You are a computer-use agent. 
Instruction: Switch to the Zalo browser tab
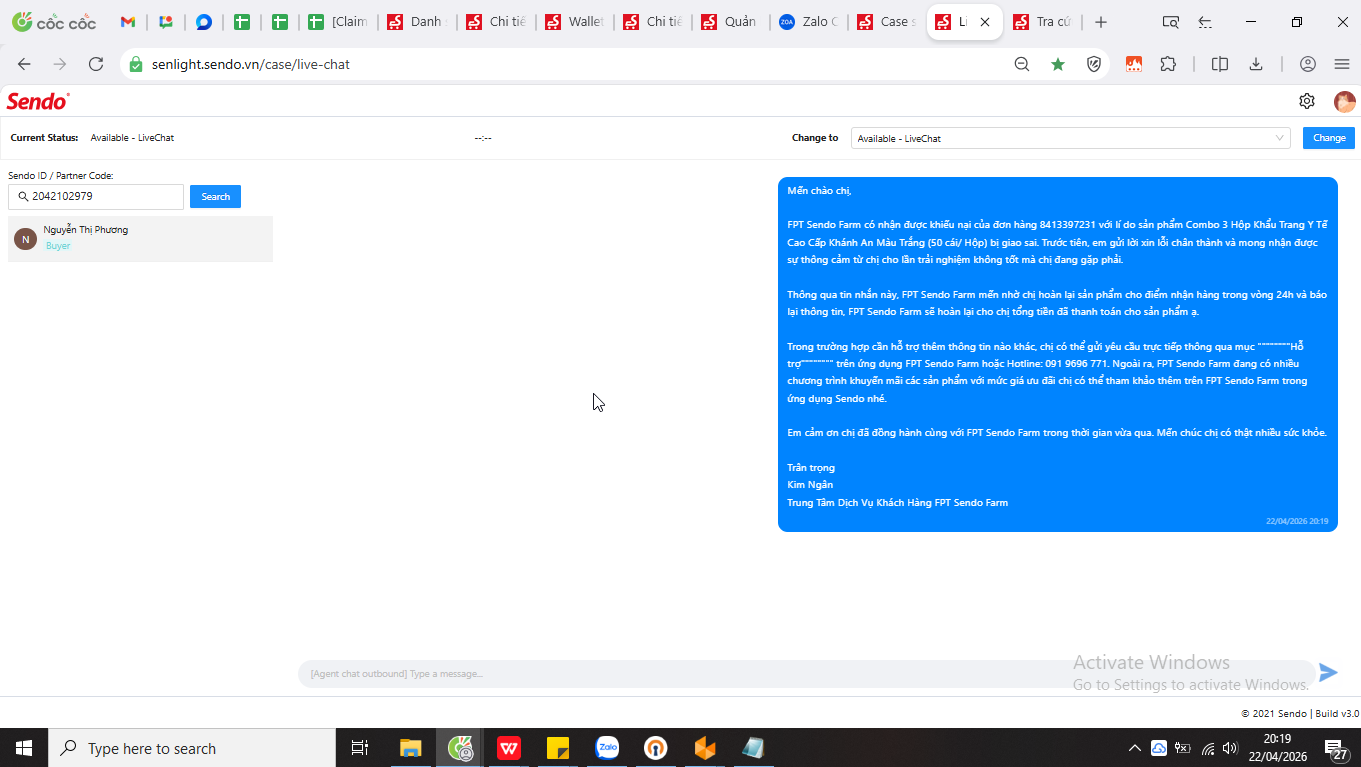coord(810,22)
